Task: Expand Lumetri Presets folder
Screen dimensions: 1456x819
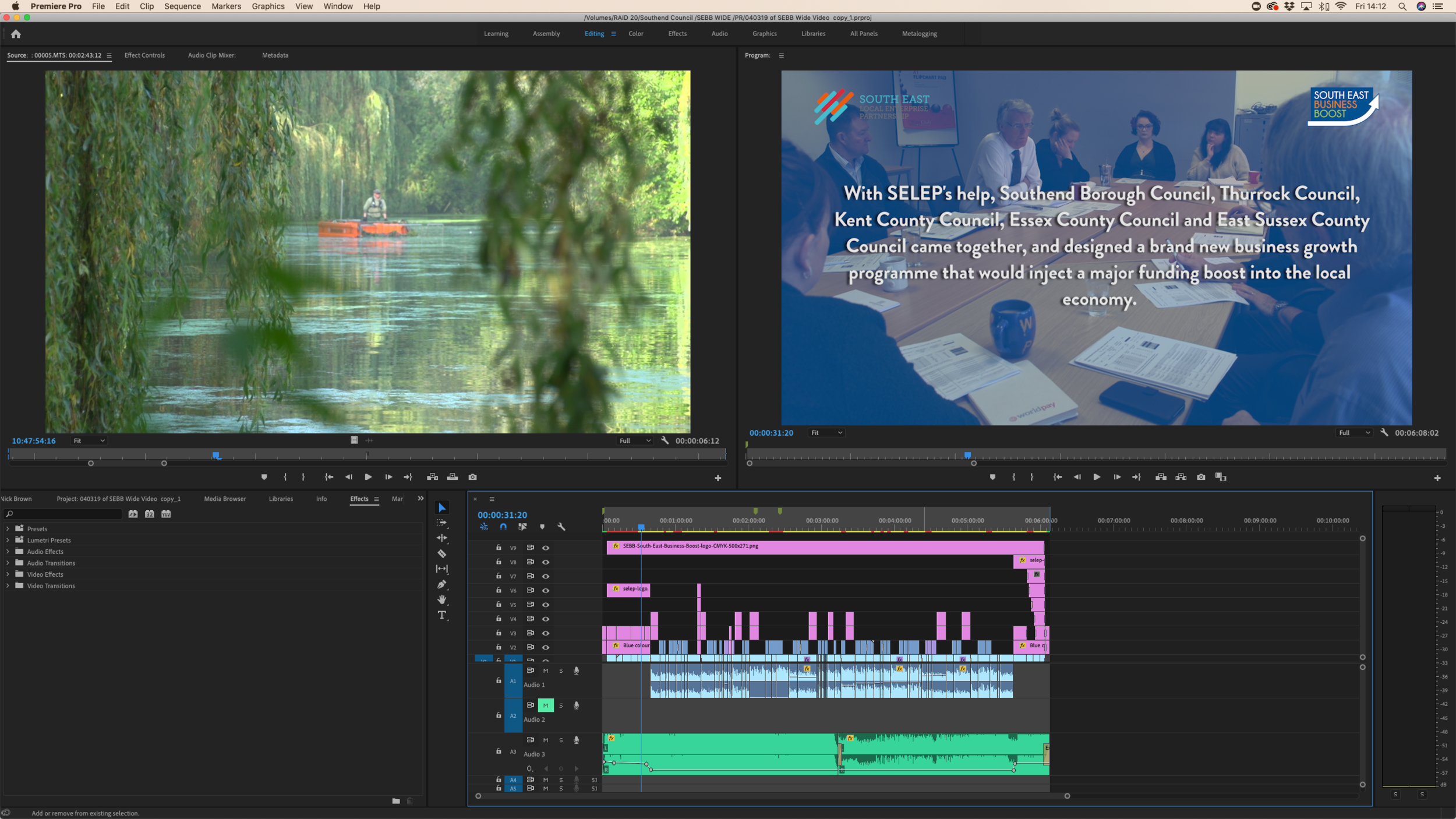Action: [8, 541]
